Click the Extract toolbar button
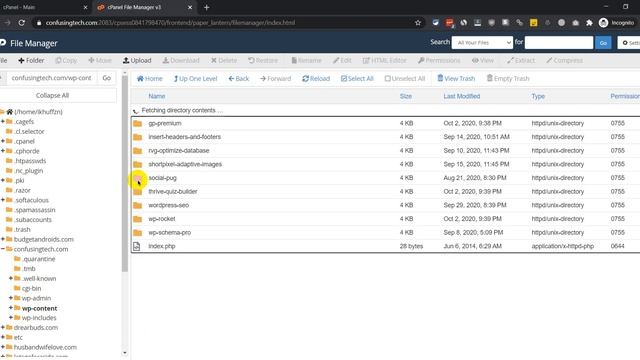The height and width of the screenshot is (360, 640). 521,60
